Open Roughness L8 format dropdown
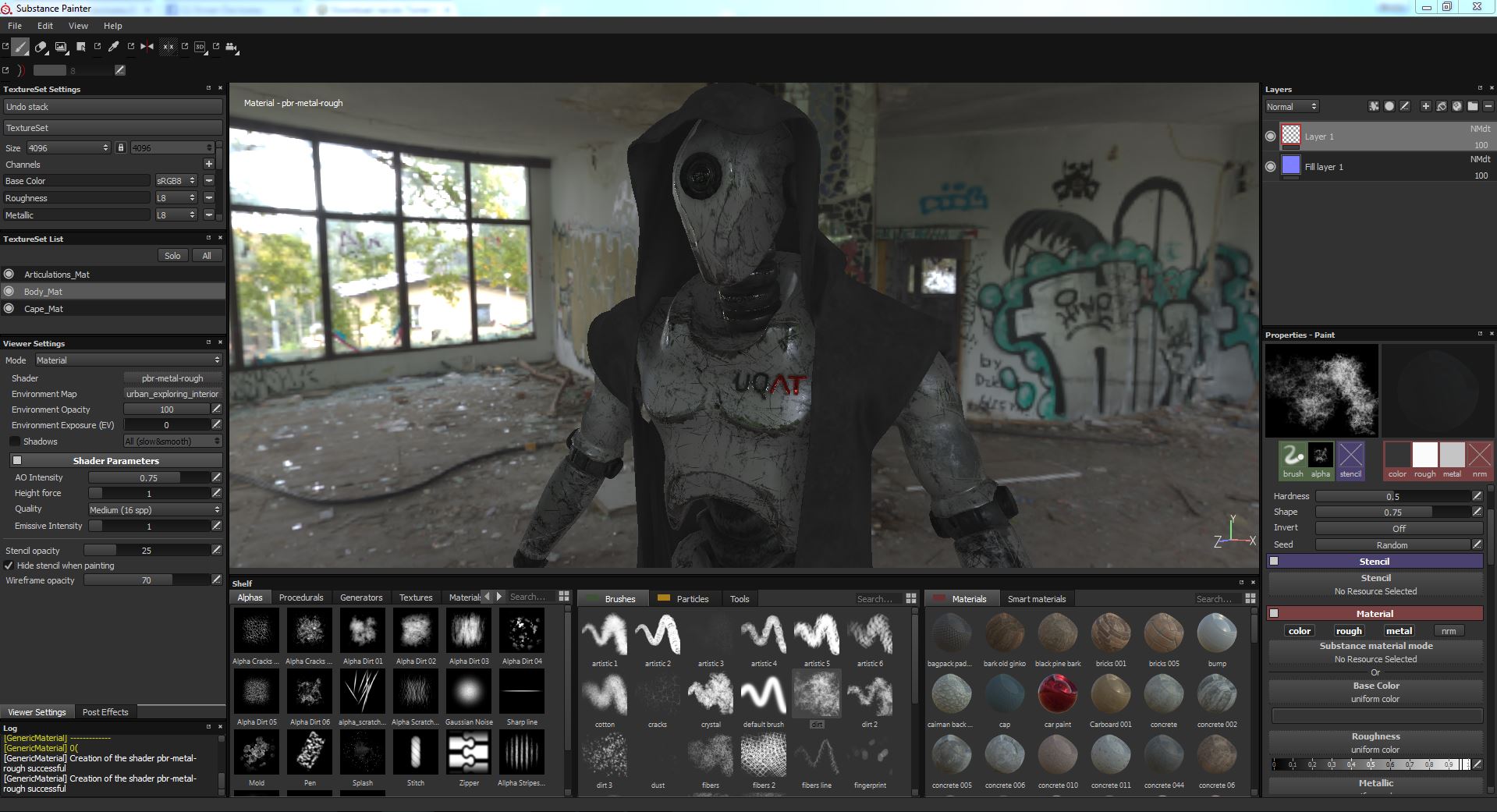The image size is (1497, 812). click(176, 197)
